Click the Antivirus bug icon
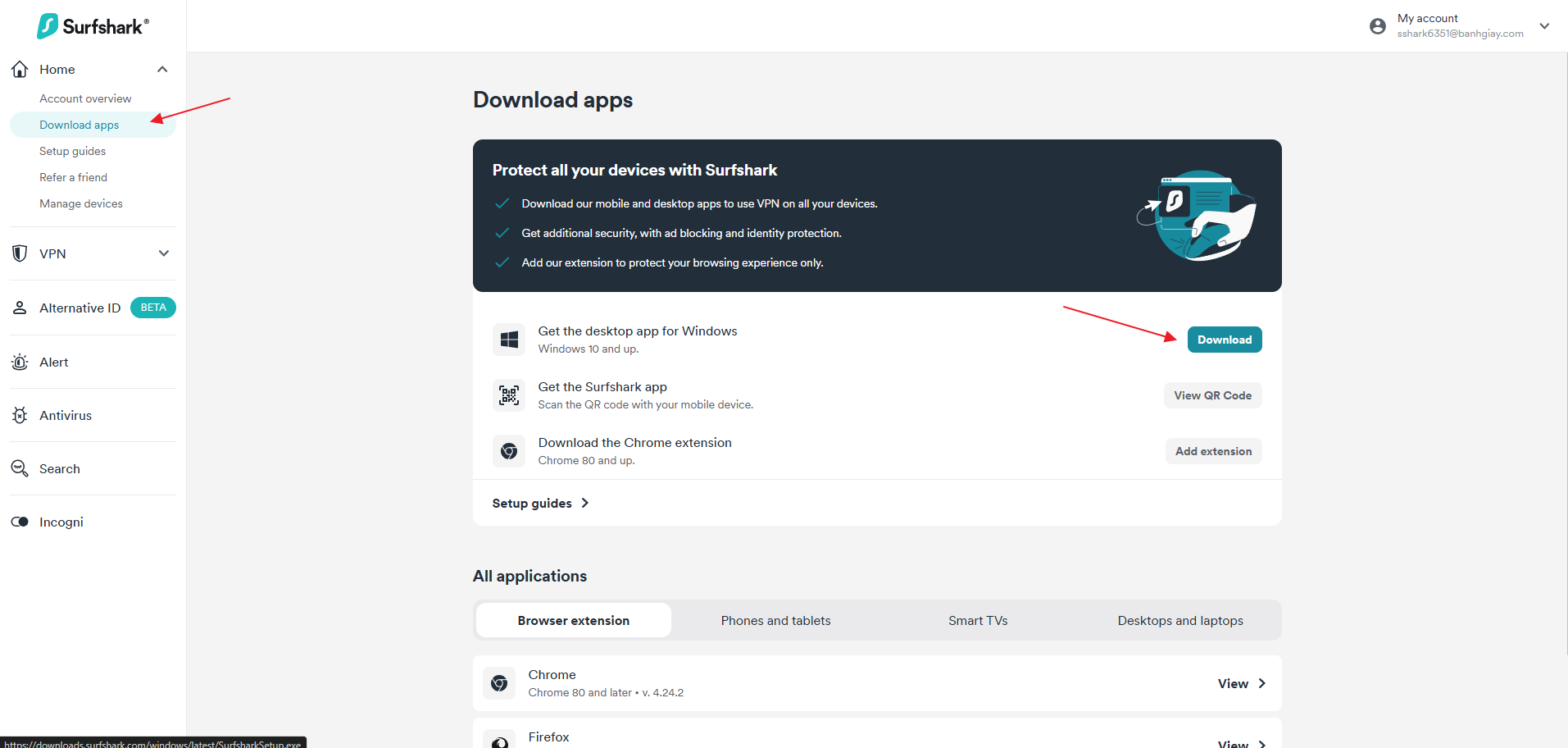Image resolution: width=1568 pixels, height=748 pixels. click(x=20, y=416)
